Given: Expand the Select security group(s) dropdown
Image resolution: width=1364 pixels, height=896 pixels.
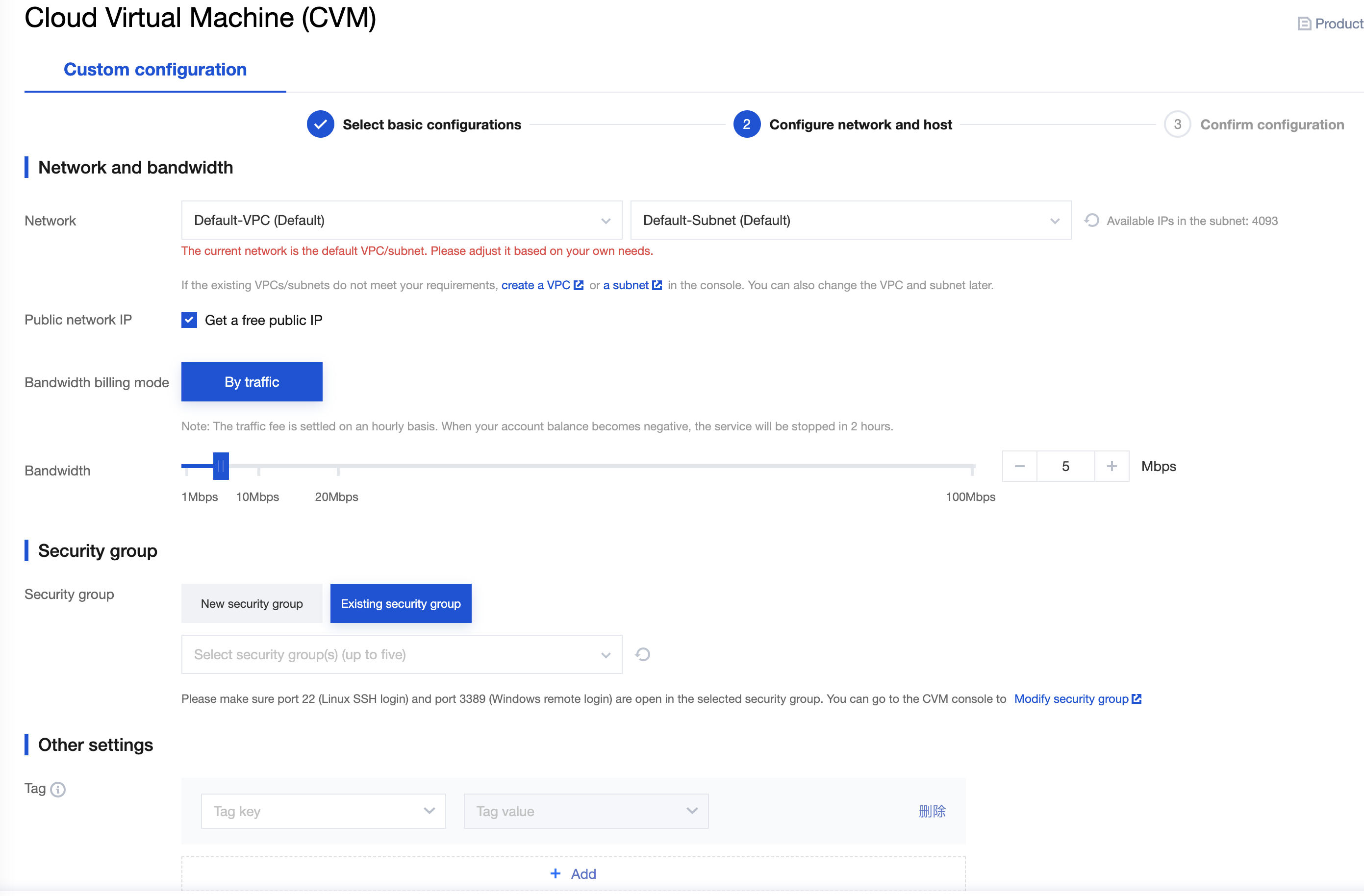Looking at the screenshot, I should (401, 654).
